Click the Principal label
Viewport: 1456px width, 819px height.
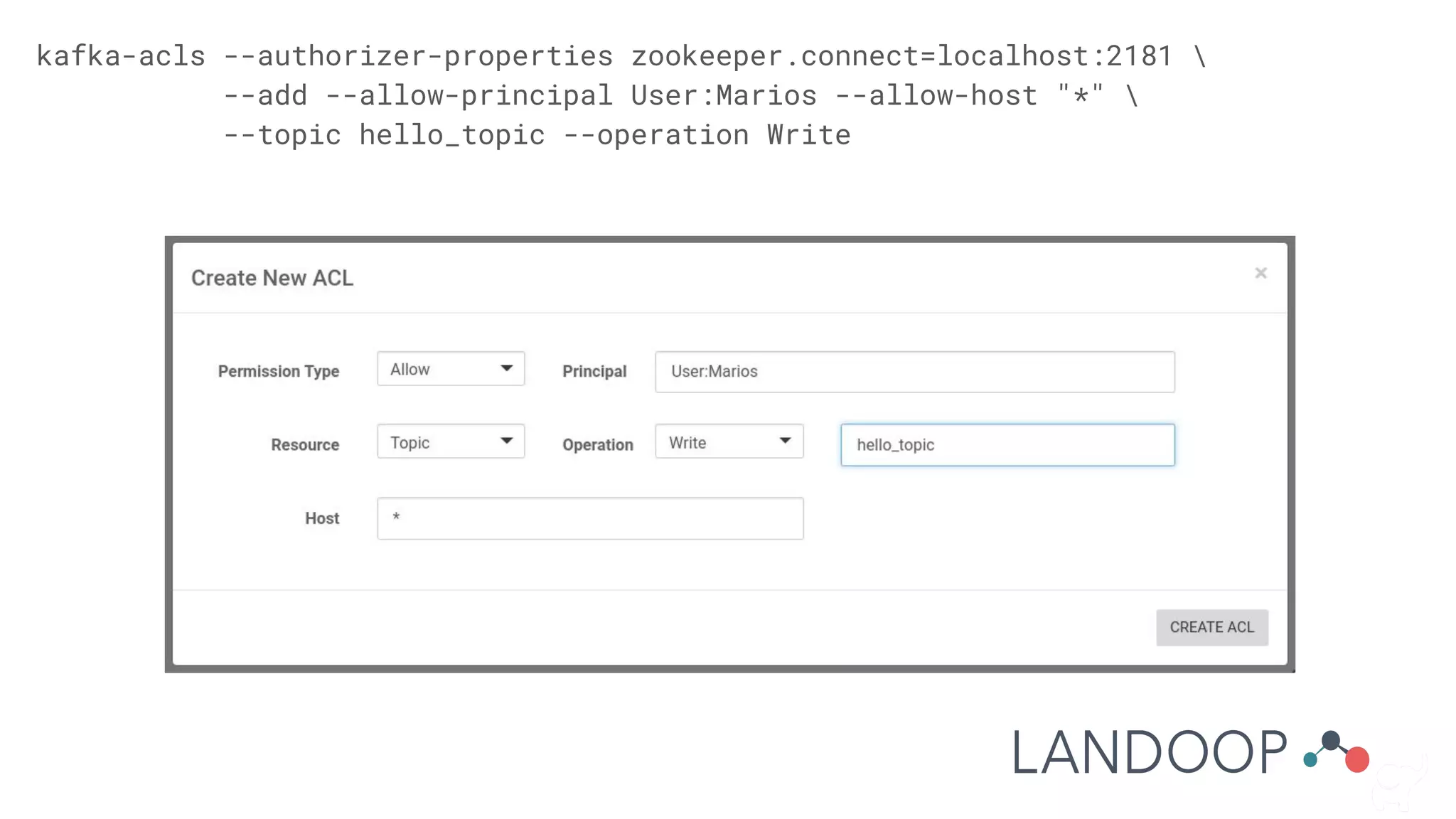(x=594, y=371)
